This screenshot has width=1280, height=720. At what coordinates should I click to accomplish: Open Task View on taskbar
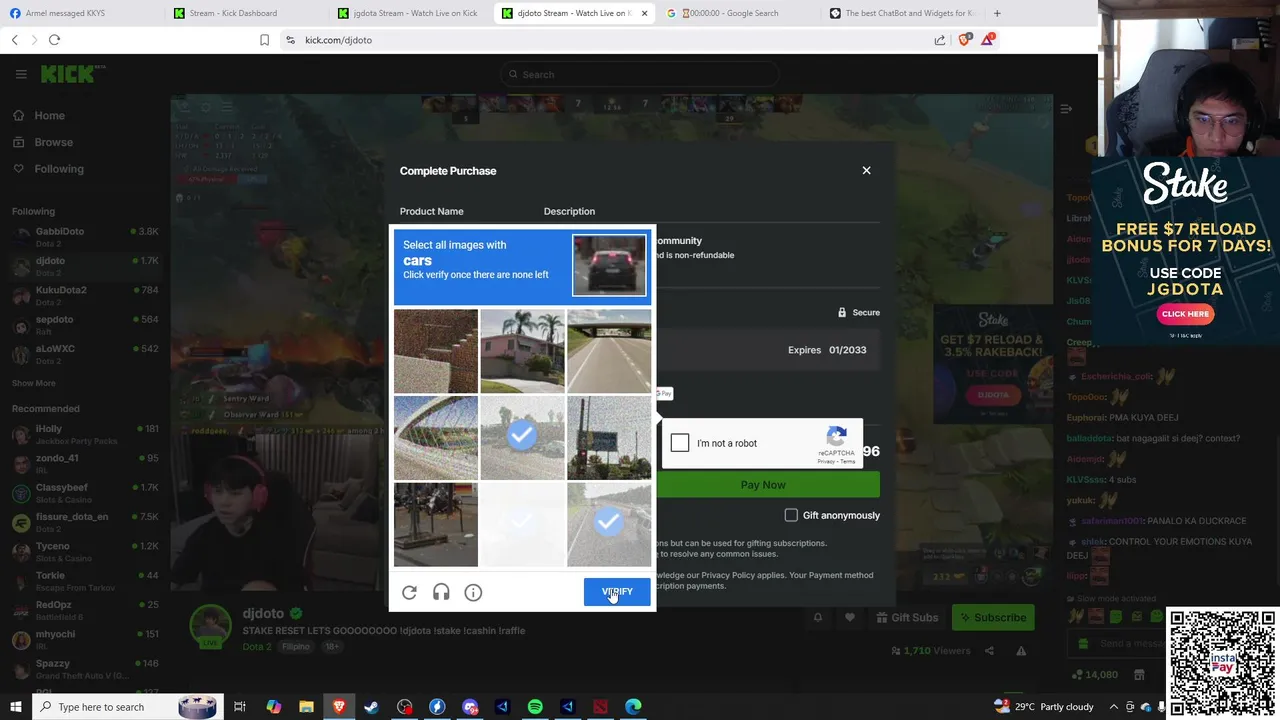tap(240, 707)
